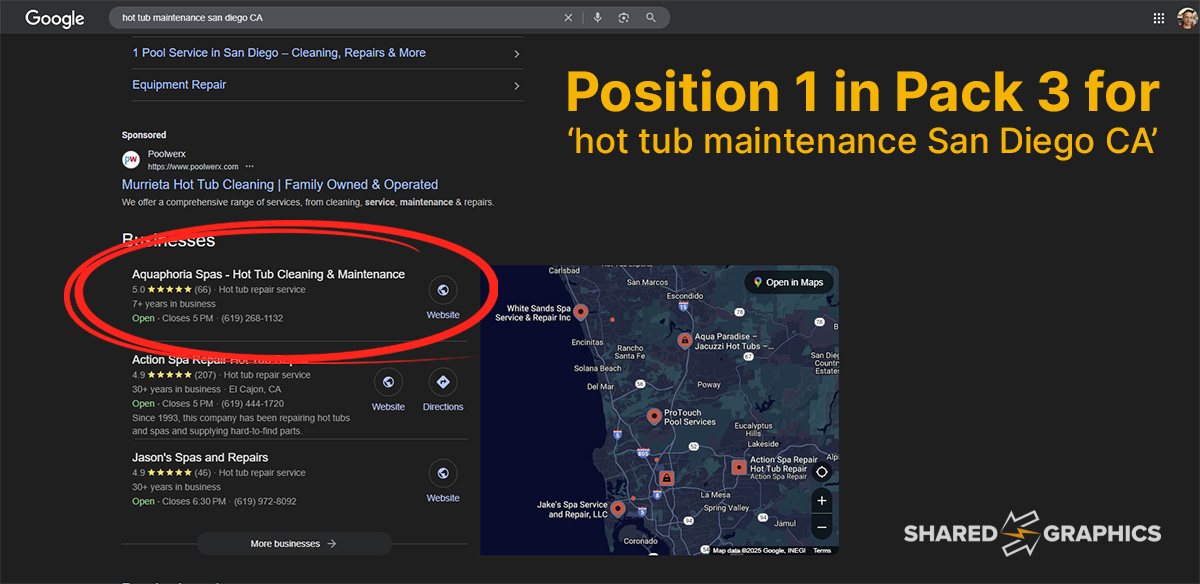Click the poolwerx.com URL text

coord(193,166)
